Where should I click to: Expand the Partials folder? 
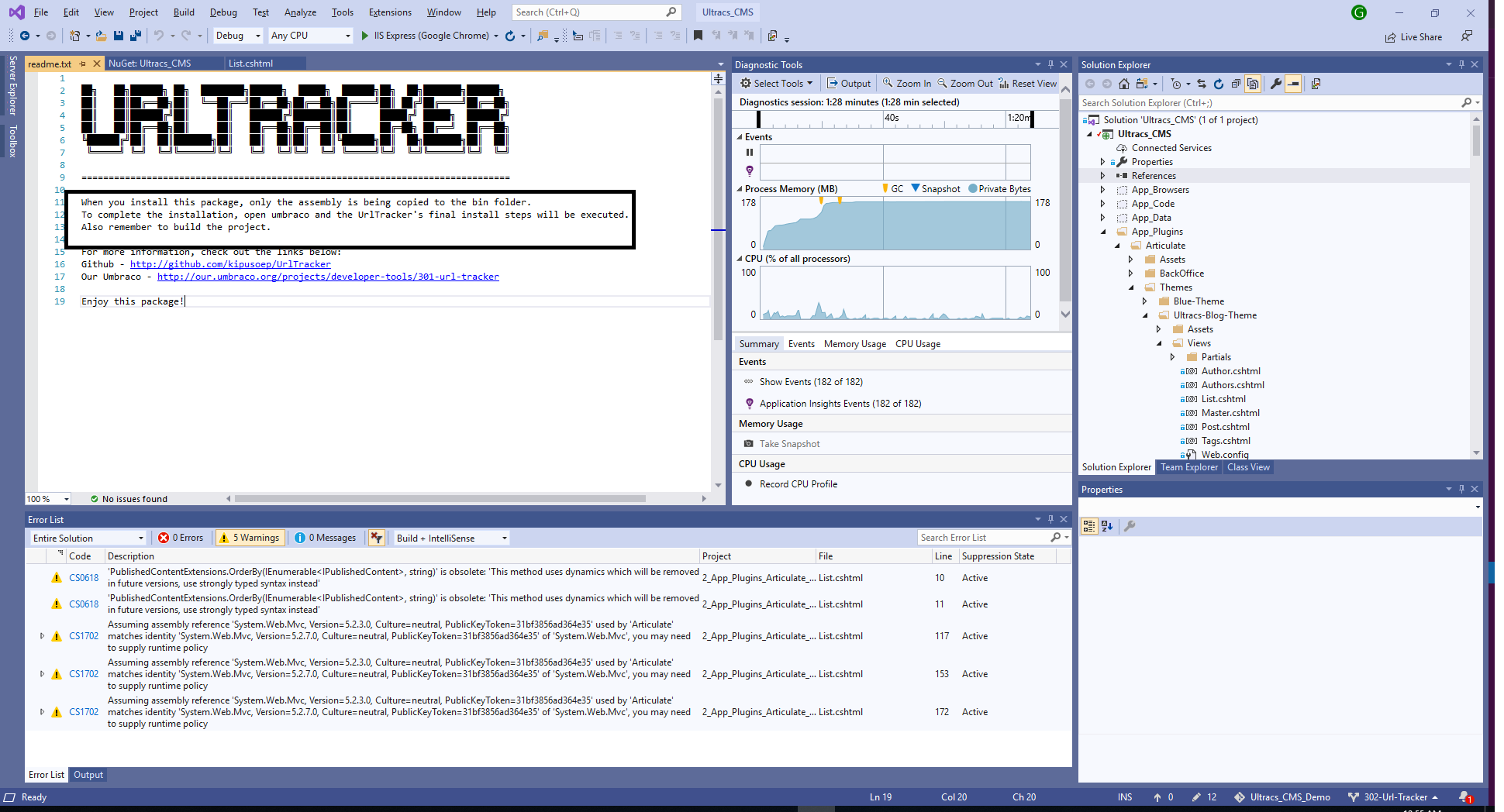(1173, 357)
